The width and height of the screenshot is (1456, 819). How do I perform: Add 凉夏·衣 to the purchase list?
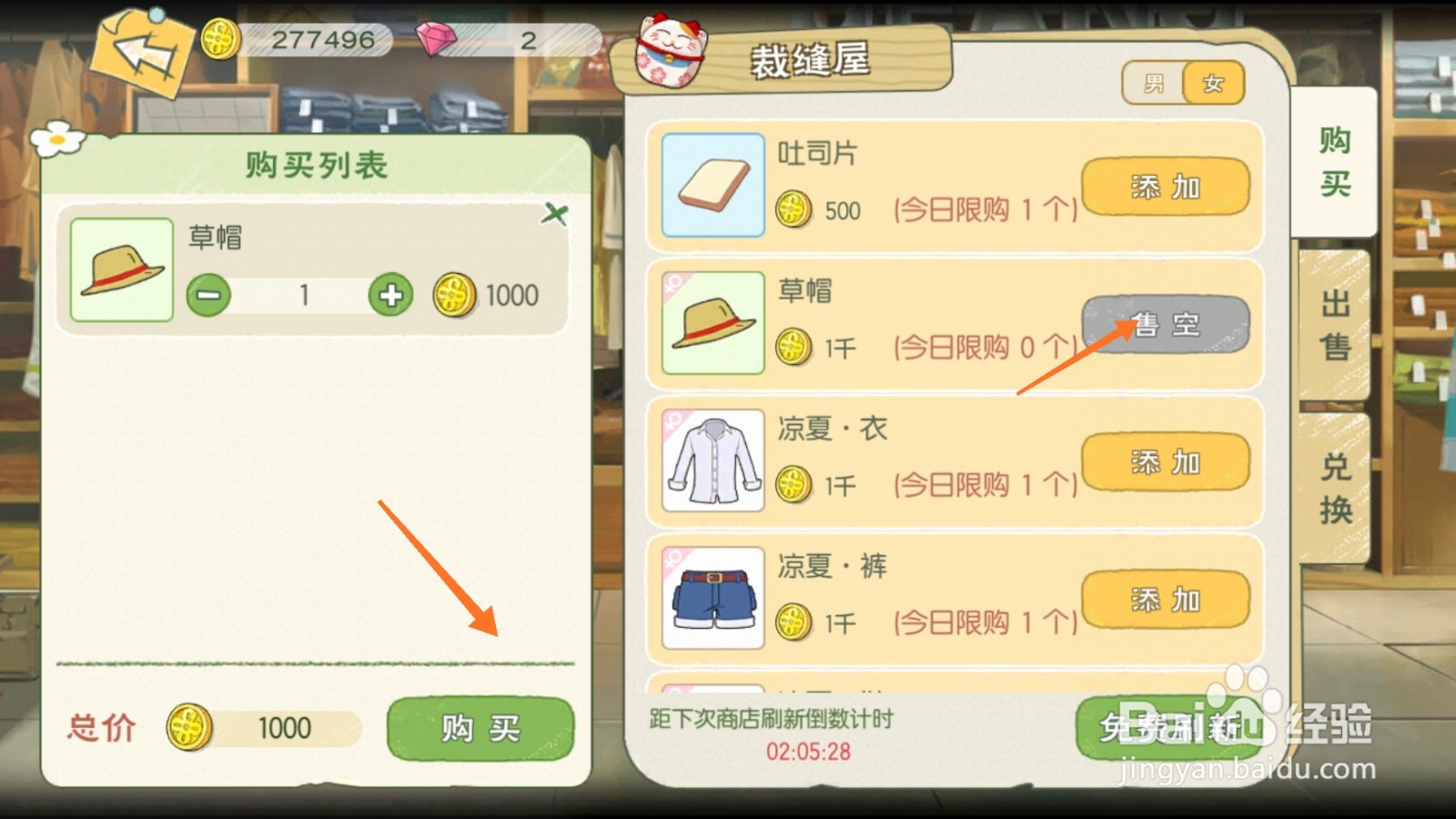pyautogui.click(x=1166, y=462)
